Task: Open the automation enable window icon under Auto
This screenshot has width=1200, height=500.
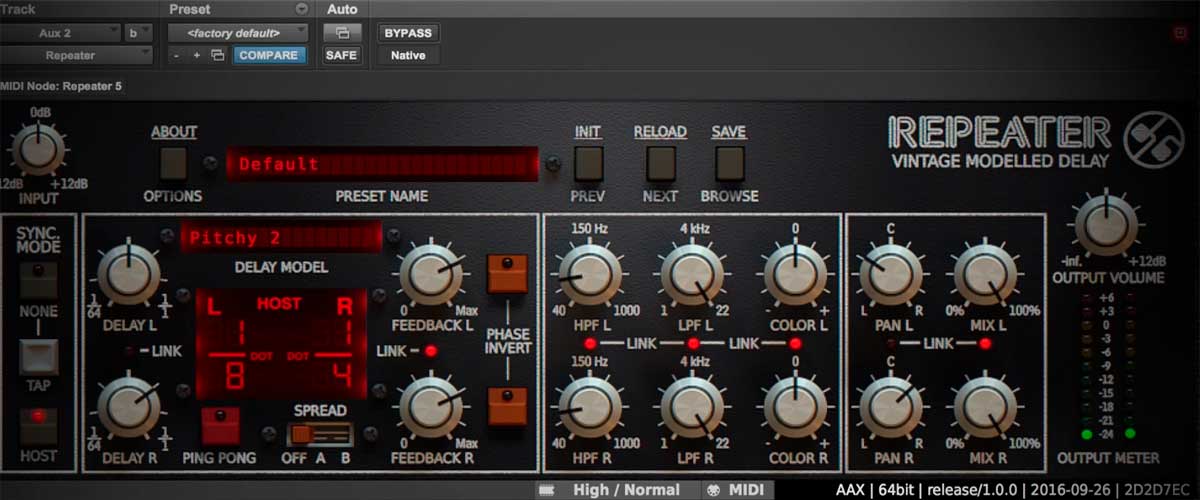Action: pyautogui.click(x=341, y=32)
